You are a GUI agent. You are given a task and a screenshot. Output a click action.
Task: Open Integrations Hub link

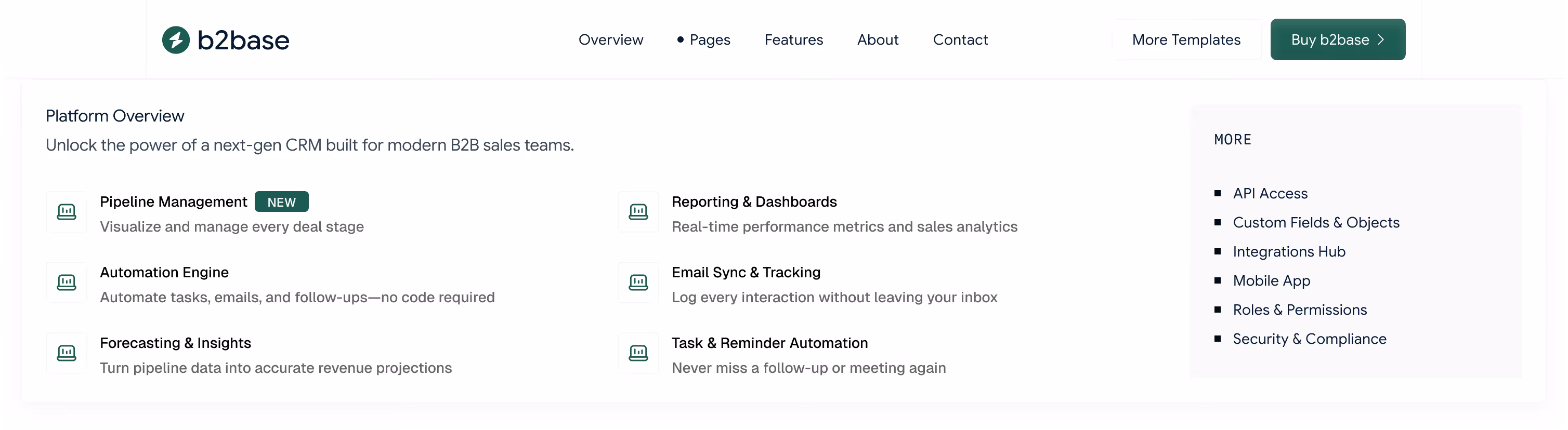tap(1289, 251)
